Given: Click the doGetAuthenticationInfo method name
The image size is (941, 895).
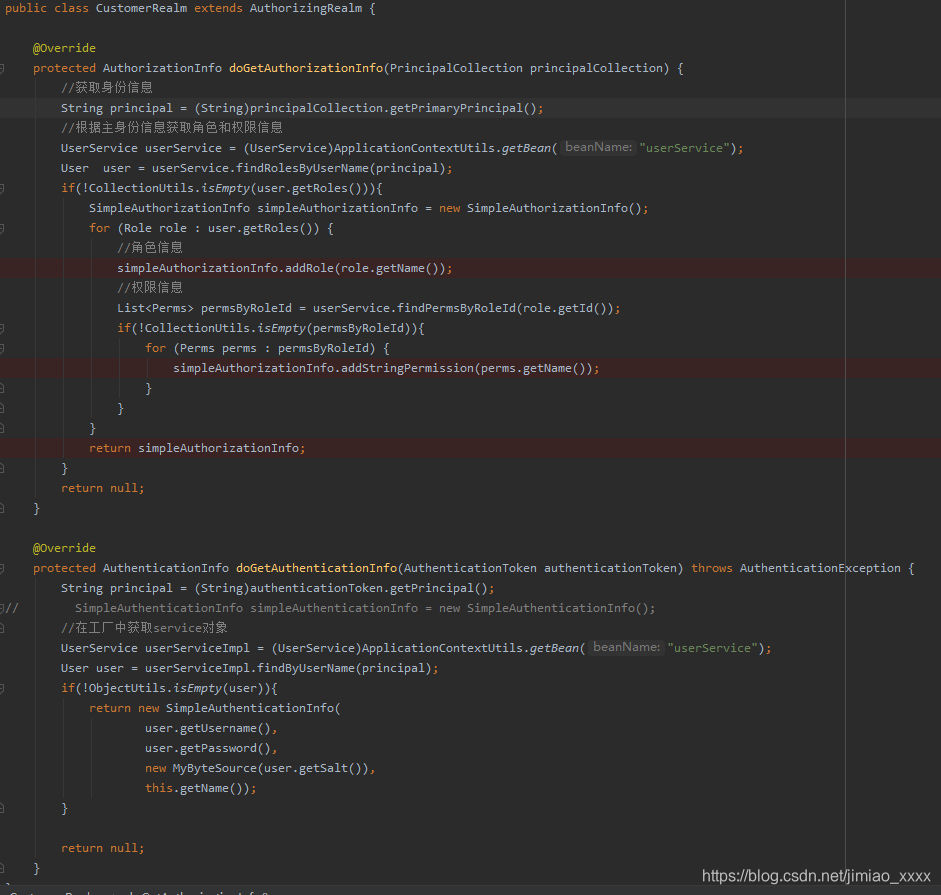Looking at the screenshot, I should click(x=316, y=568).
